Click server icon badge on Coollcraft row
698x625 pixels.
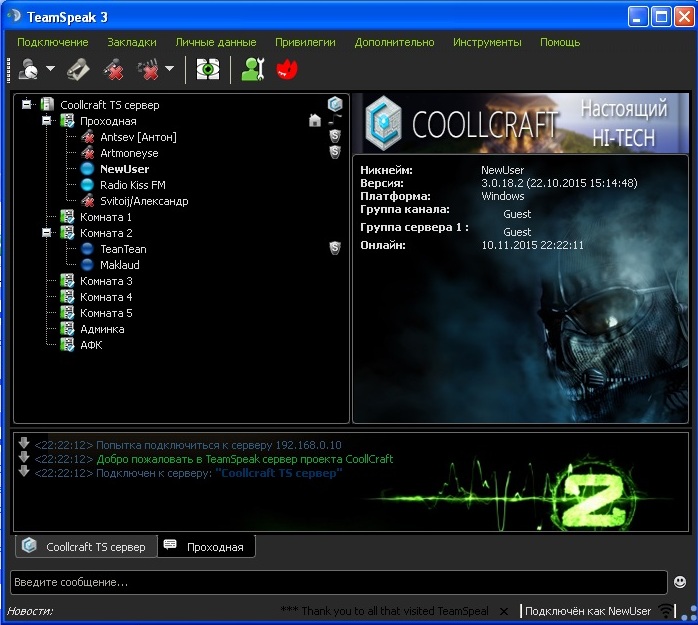(335, 104)
